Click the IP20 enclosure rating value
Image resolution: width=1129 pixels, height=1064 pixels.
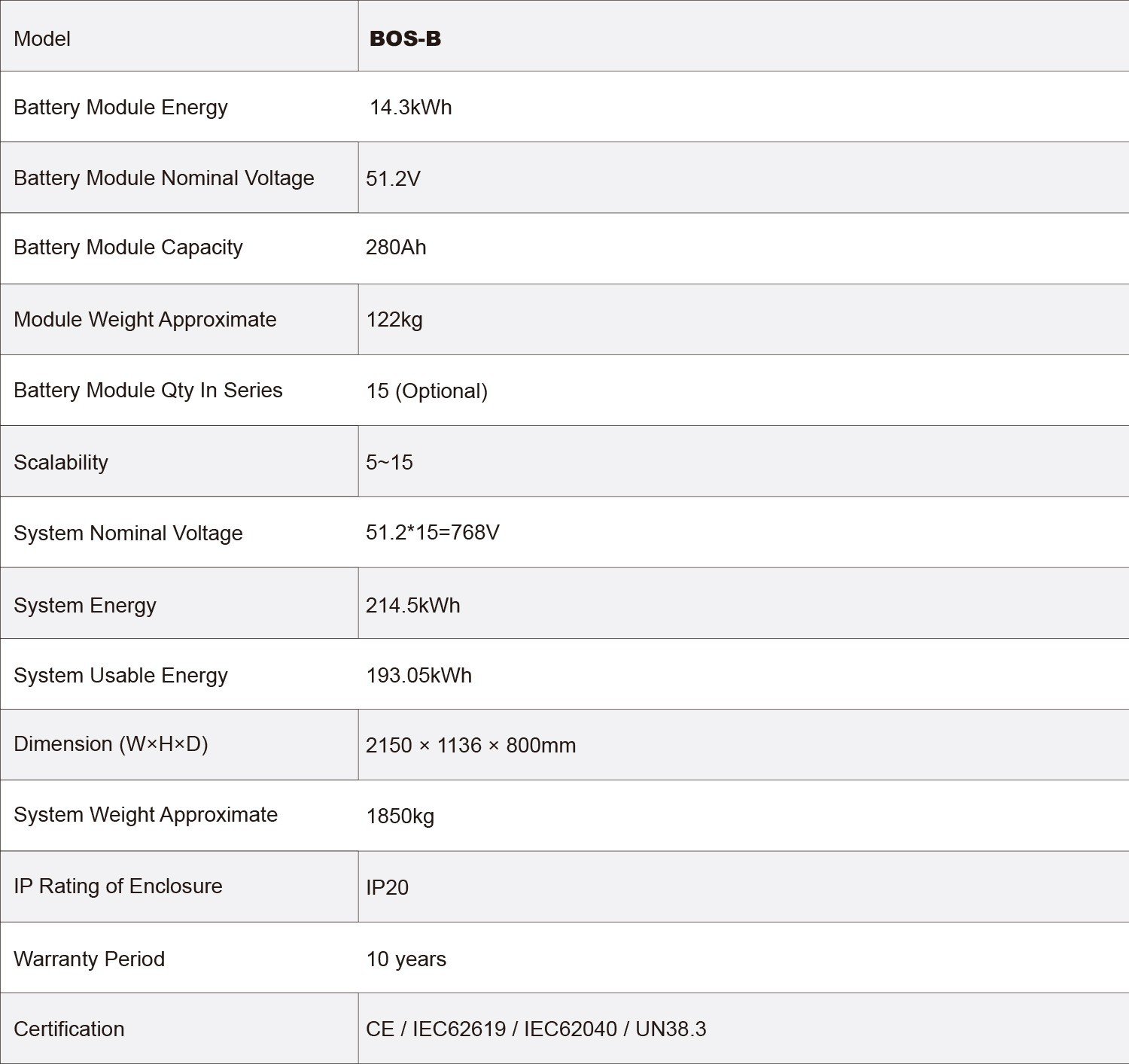coord(388,888)
